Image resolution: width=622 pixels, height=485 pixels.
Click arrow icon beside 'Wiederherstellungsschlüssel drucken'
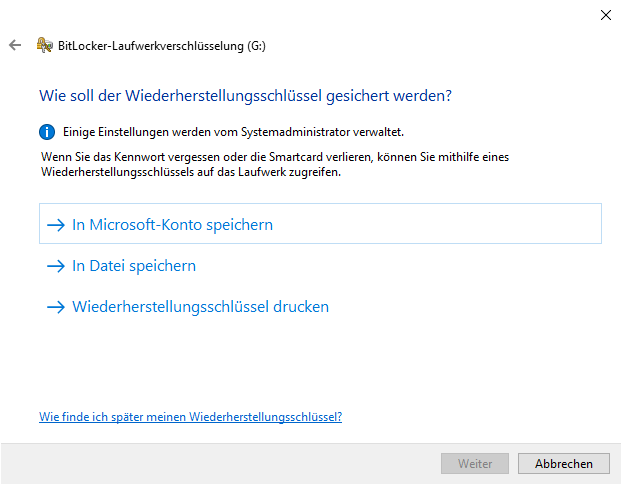tap(55, 307)
